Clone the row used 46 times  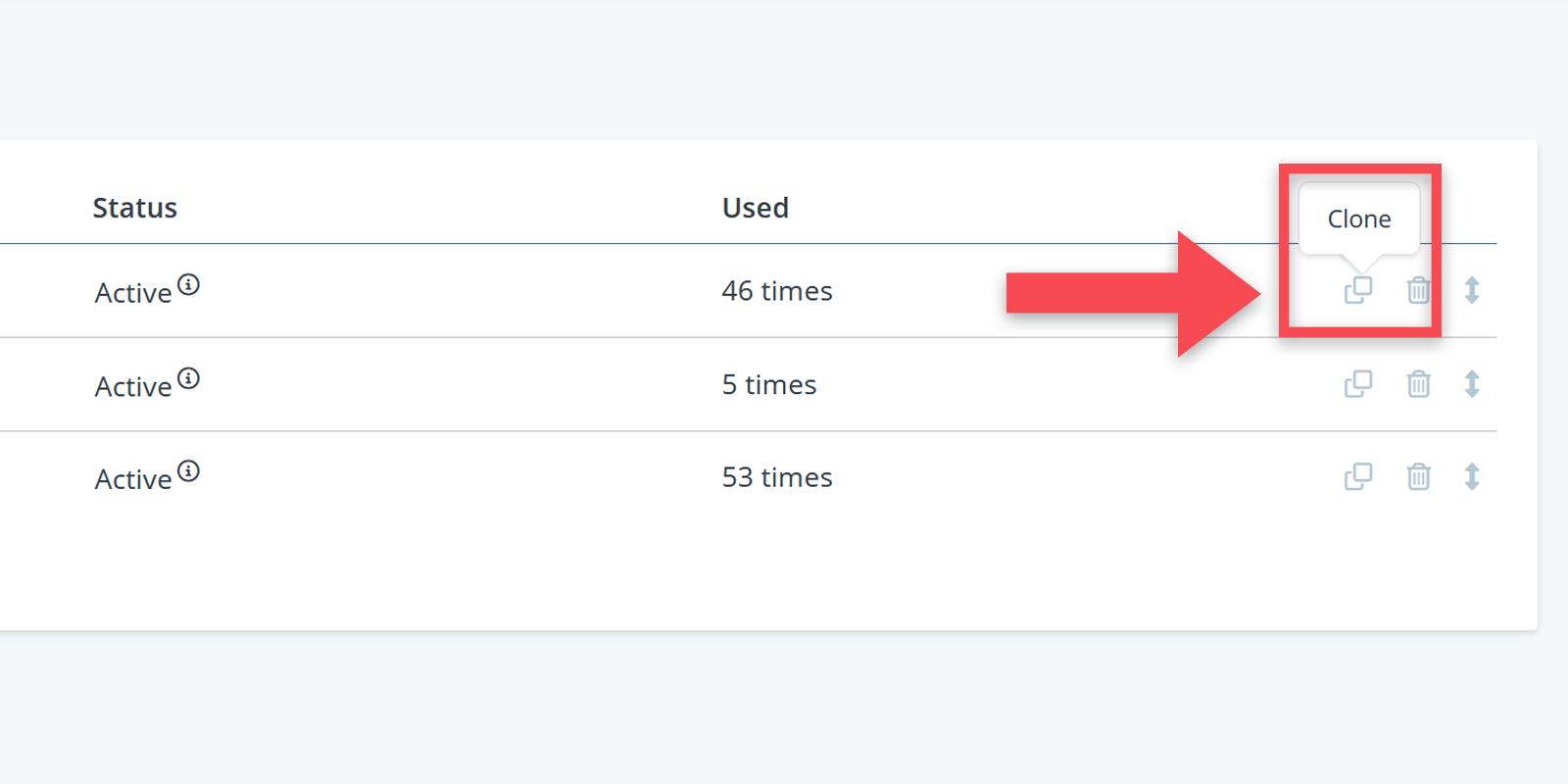point(1358,290)
